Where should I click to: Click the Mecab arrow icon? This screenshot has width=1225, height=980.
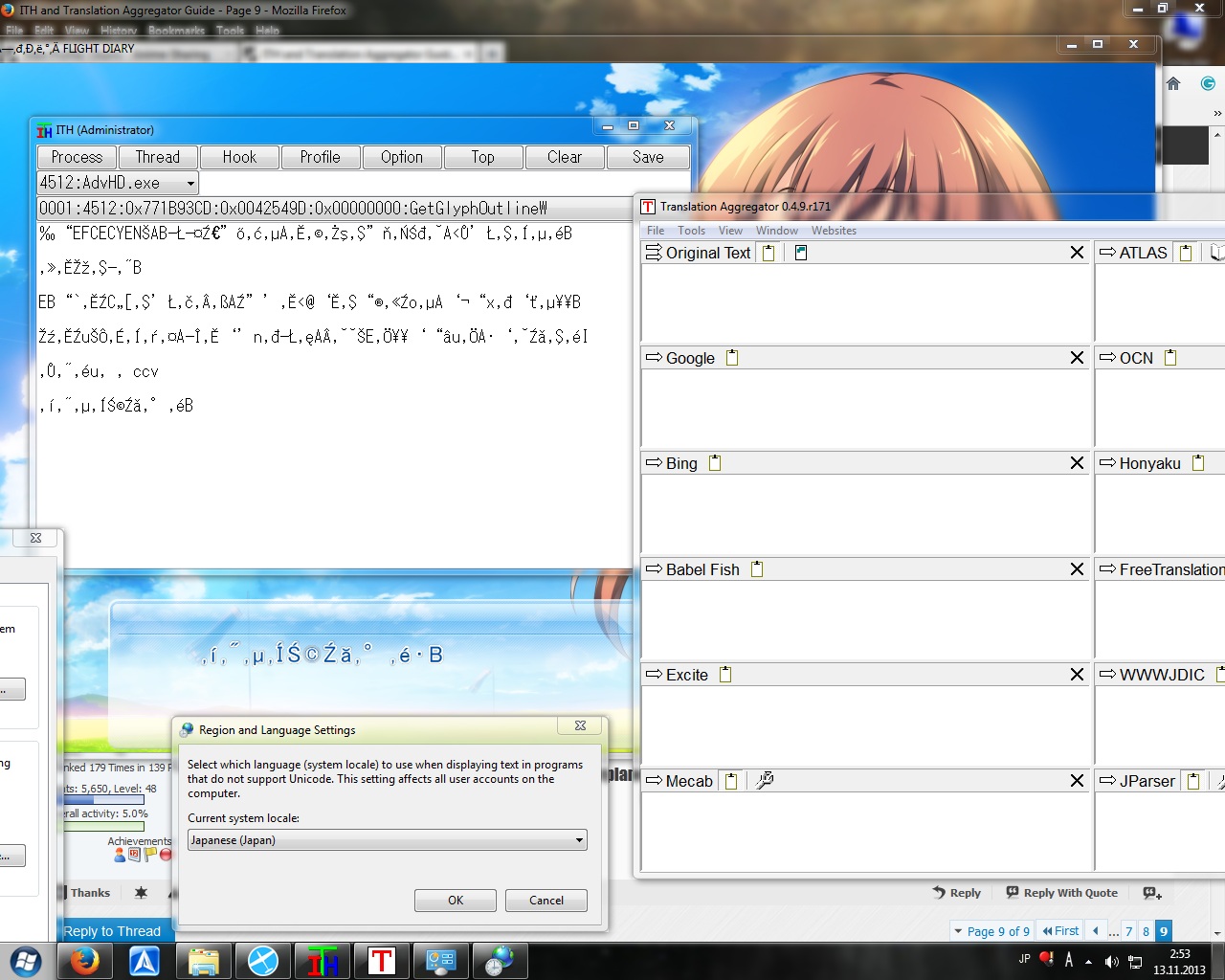[654, 781]
